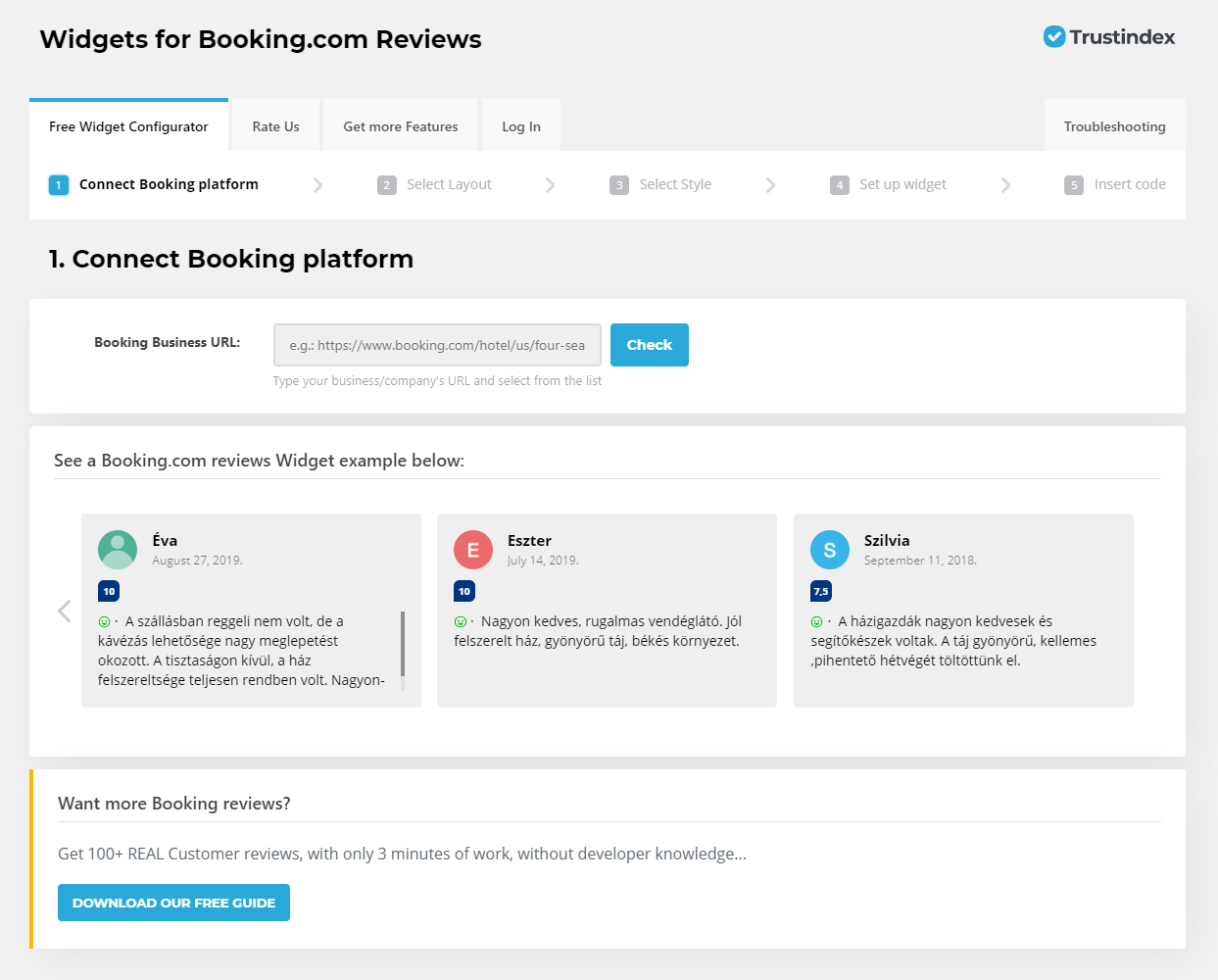Click the 10 rating badge on Eszter's review
This screenshot has height=980, width=1218.
(464, 591)
